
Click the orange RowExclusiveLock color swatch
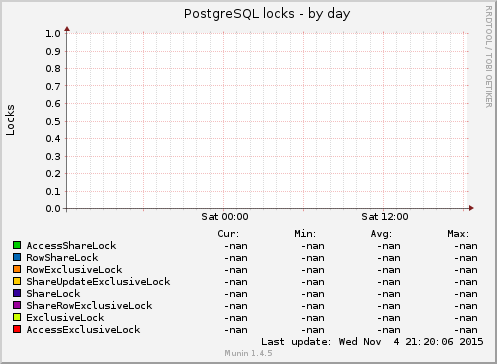[17, 269]
